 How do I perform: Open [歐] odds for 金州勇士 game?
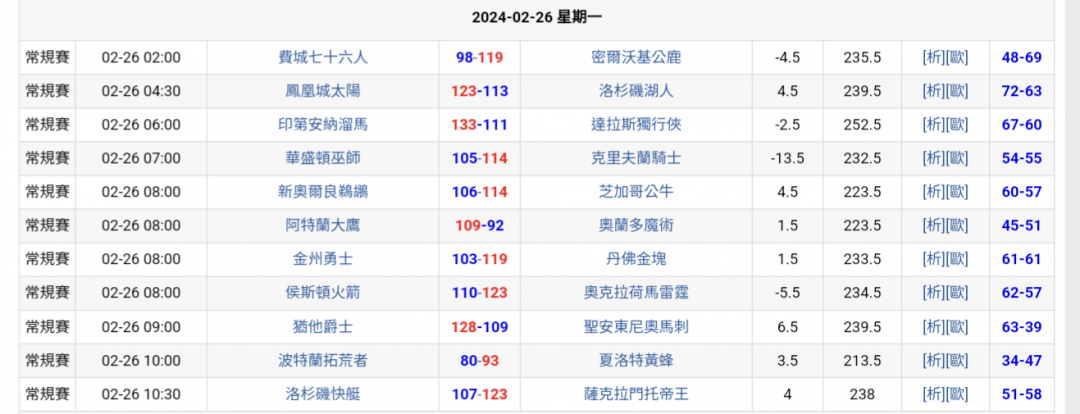[x=957, y=259]
